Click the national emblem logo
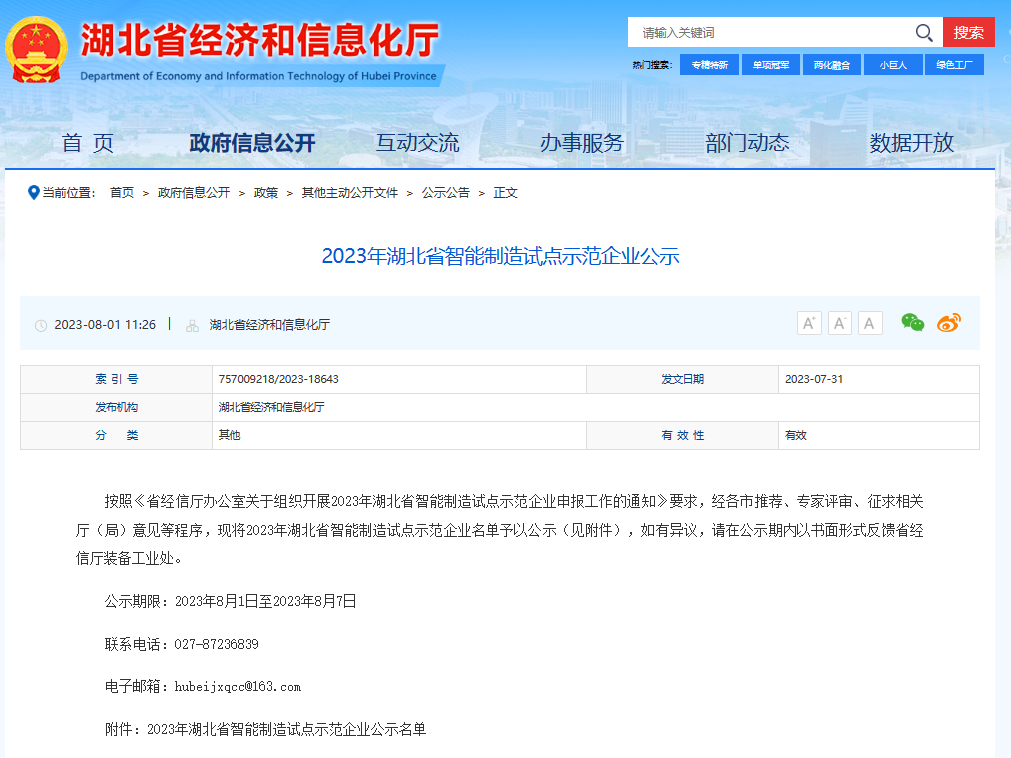The width and height of the screenshot is (1011, 758). [x=37, y=49]
